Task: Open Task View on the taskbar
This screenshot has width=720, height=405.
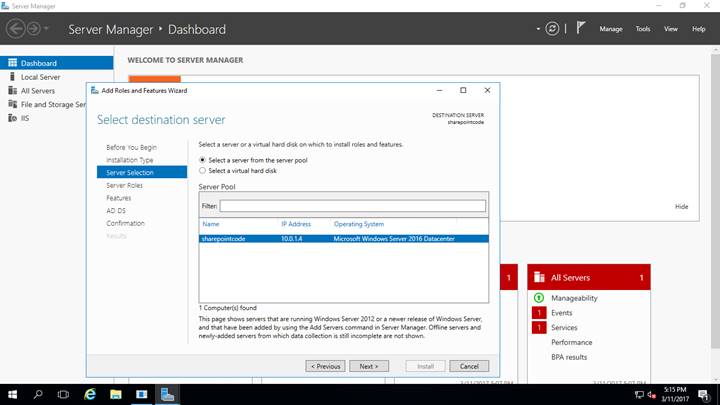Action: [x=63, y=394]
